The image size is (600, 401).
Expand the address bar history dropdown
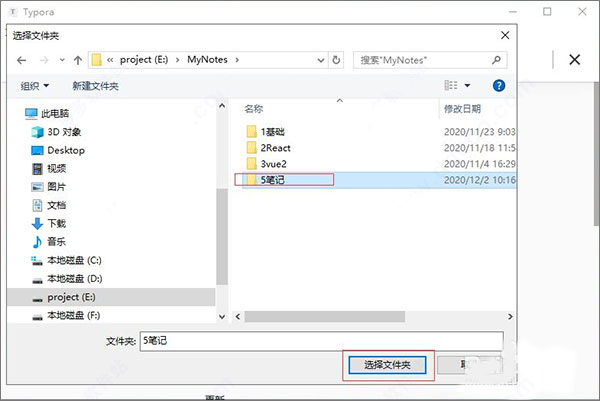tap(321, 60)
